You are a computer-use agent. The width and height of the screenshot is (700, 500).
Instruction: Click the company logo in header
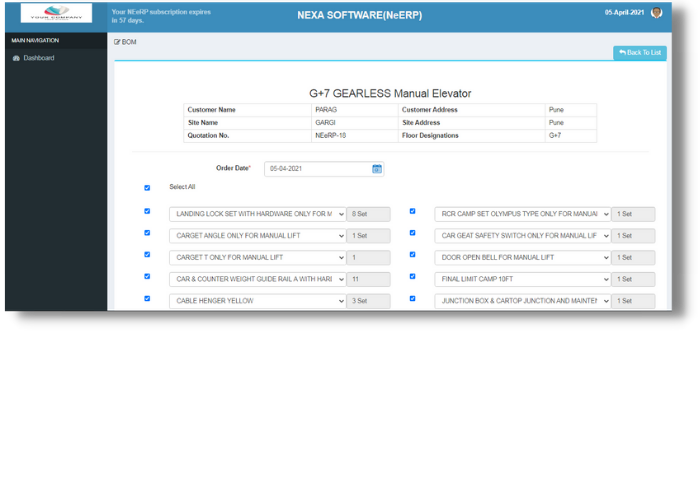pos(56,13)
